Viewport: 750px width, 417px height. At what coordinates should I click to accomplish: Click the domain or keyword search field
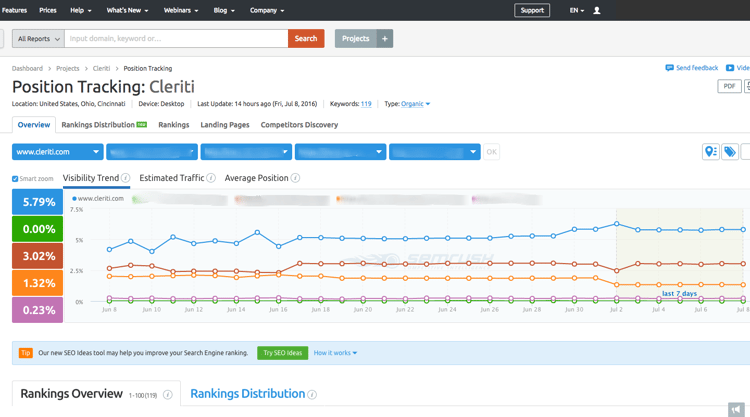176,38
